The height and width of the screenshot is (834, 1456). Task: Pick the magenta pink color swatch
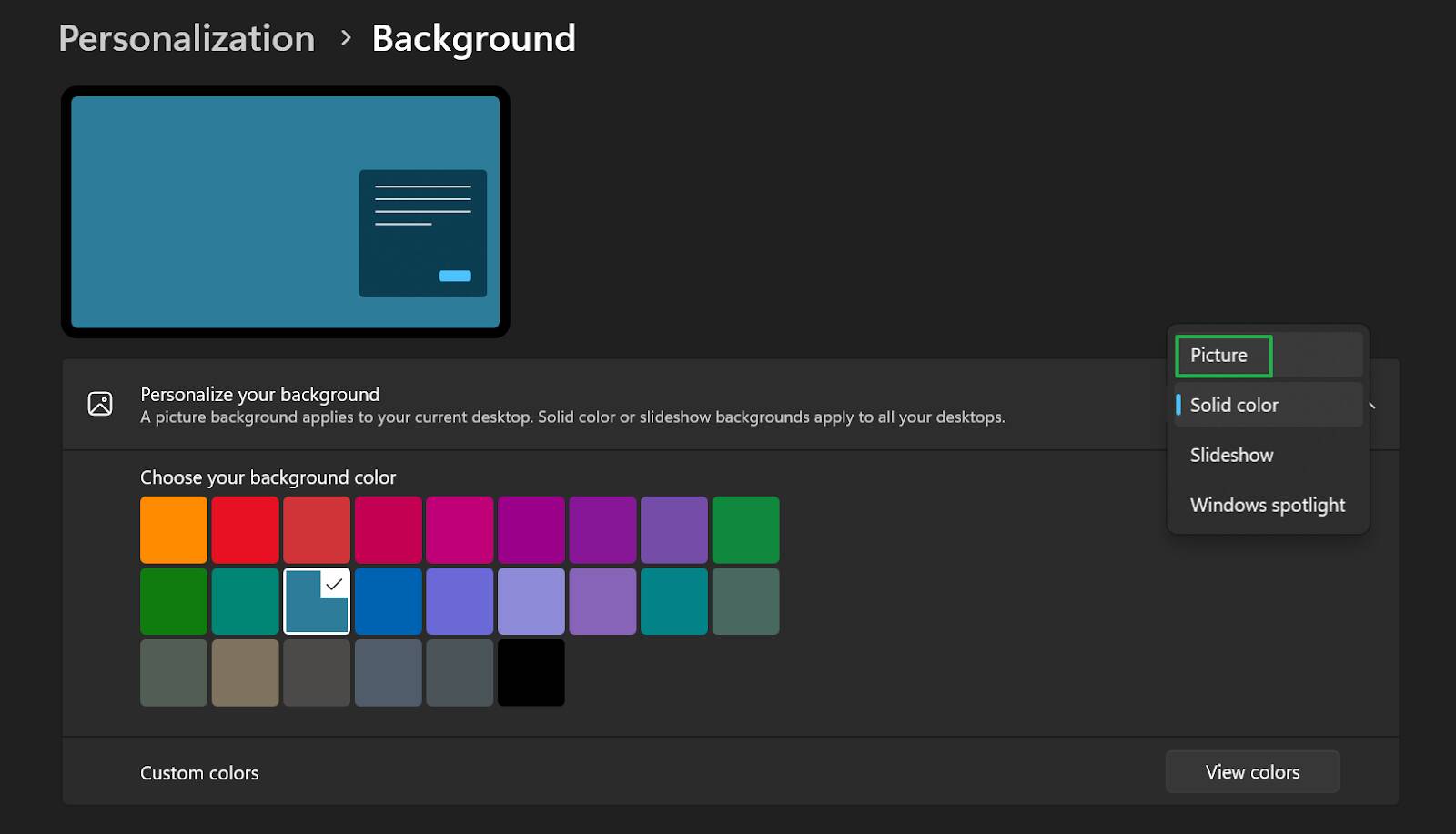click(460, 530)
